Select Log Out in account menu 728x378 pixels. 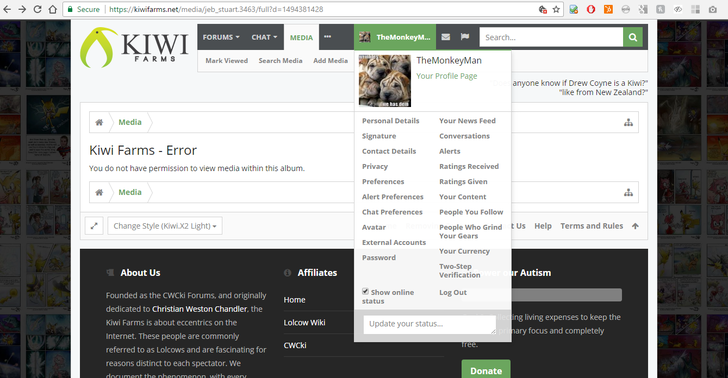click(x=453, y=293)
